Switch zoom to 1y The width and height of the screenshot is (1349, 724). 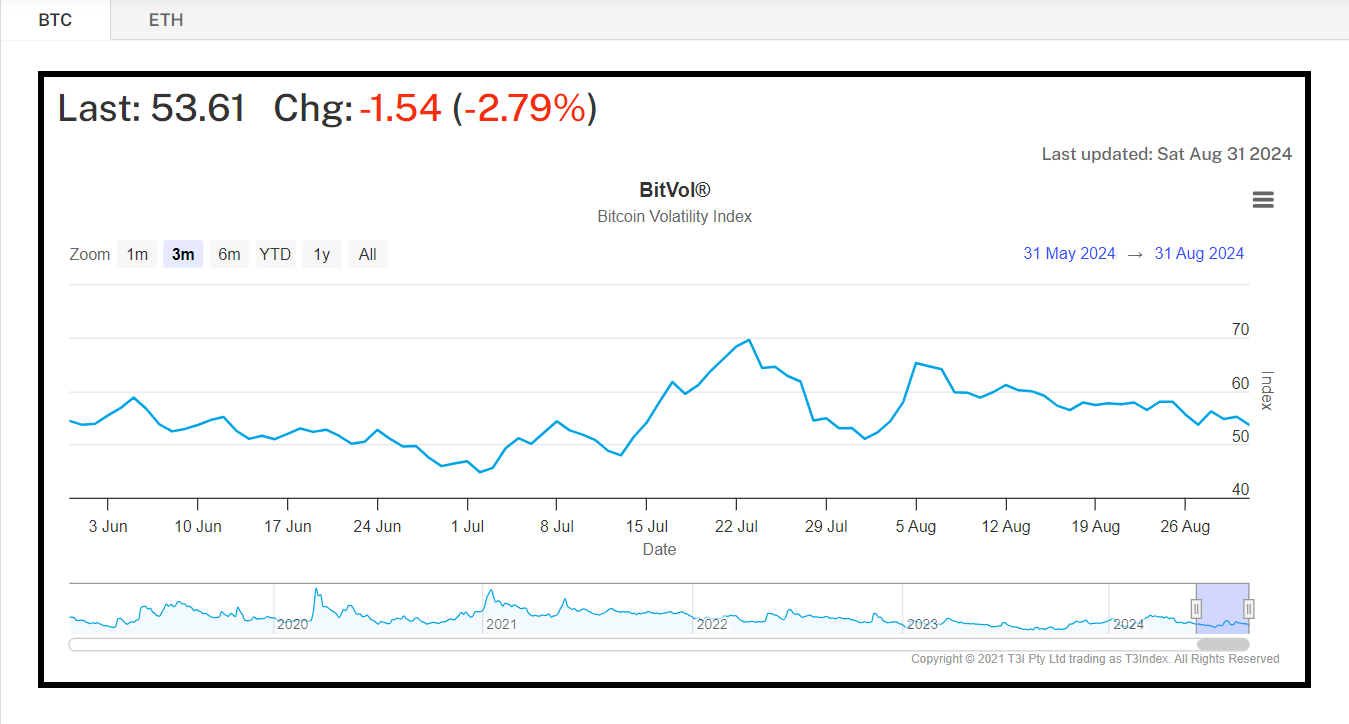[x=321, y=254]
